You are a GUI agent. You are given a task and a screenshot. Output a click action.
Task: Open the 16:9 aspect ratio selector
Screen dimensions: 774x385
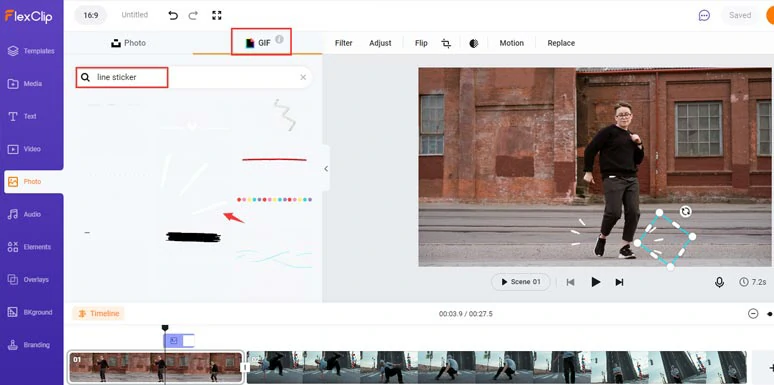[90, 15]
